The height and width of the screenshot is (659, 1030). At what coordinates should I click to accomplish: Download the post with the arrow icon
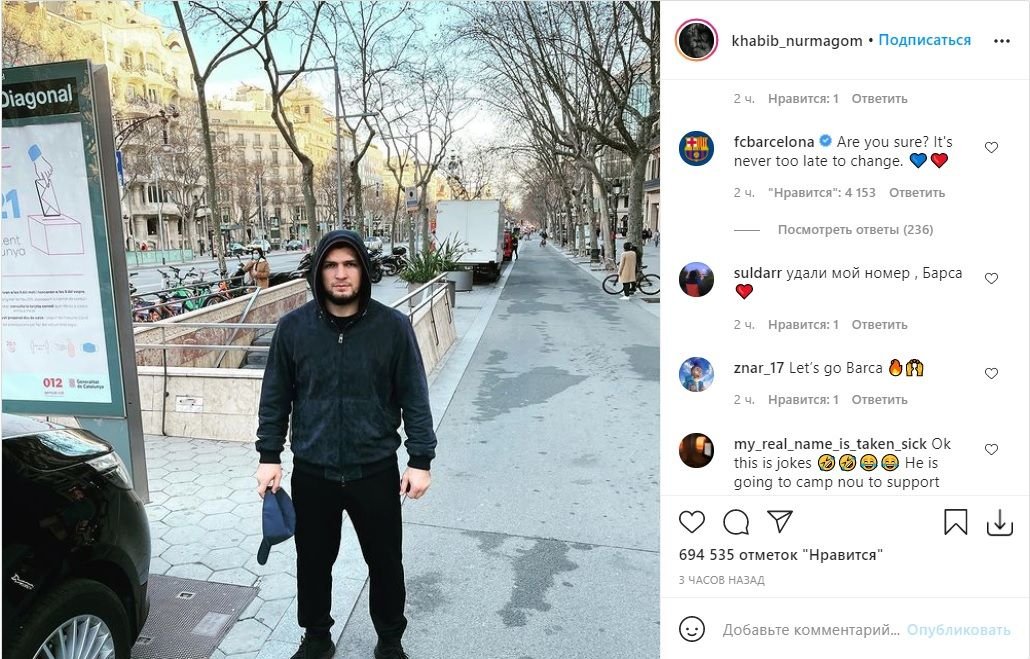click(1000, 523)
